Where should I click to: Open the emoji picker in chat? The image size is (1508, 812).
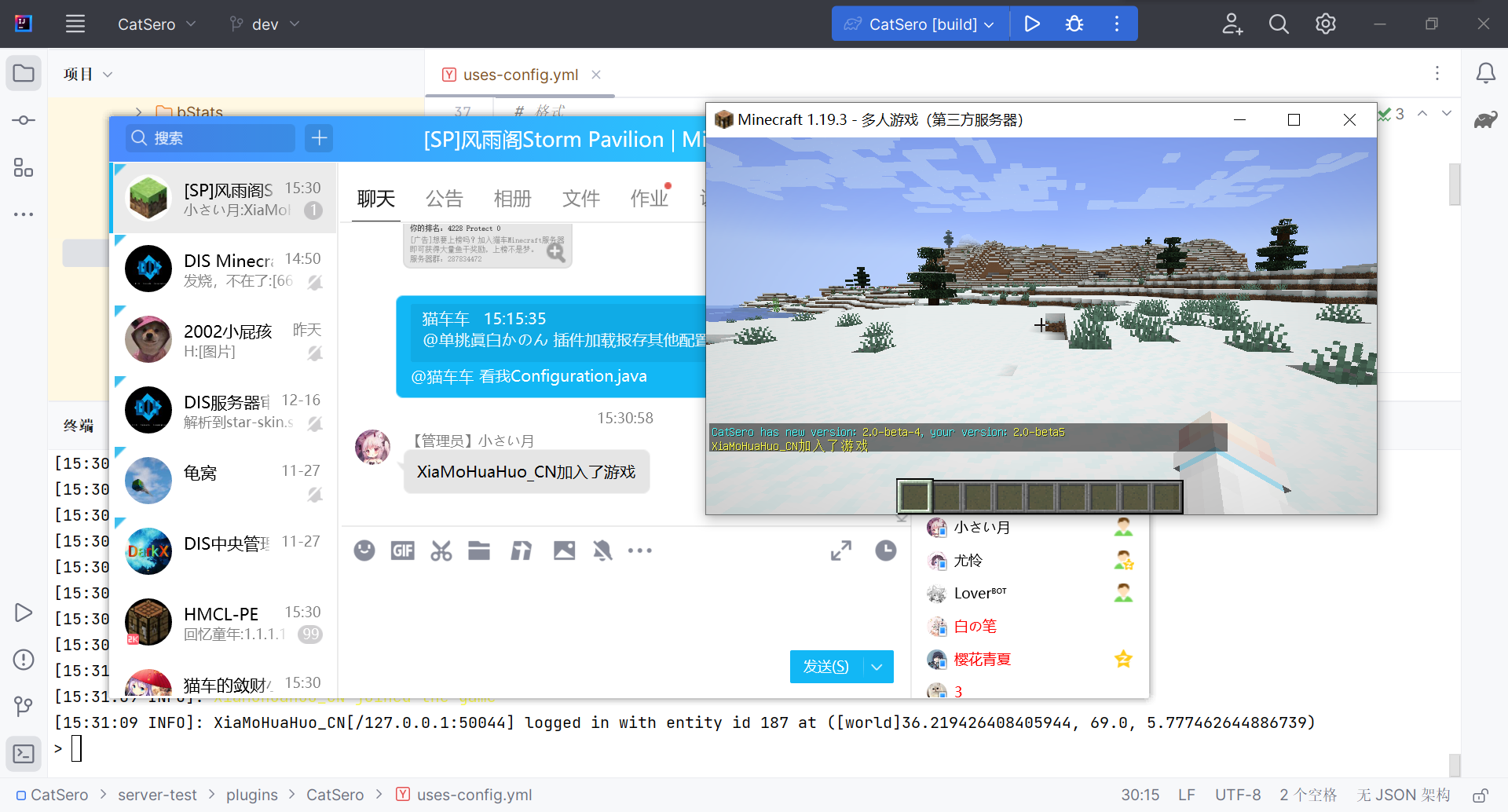point(364,550)
